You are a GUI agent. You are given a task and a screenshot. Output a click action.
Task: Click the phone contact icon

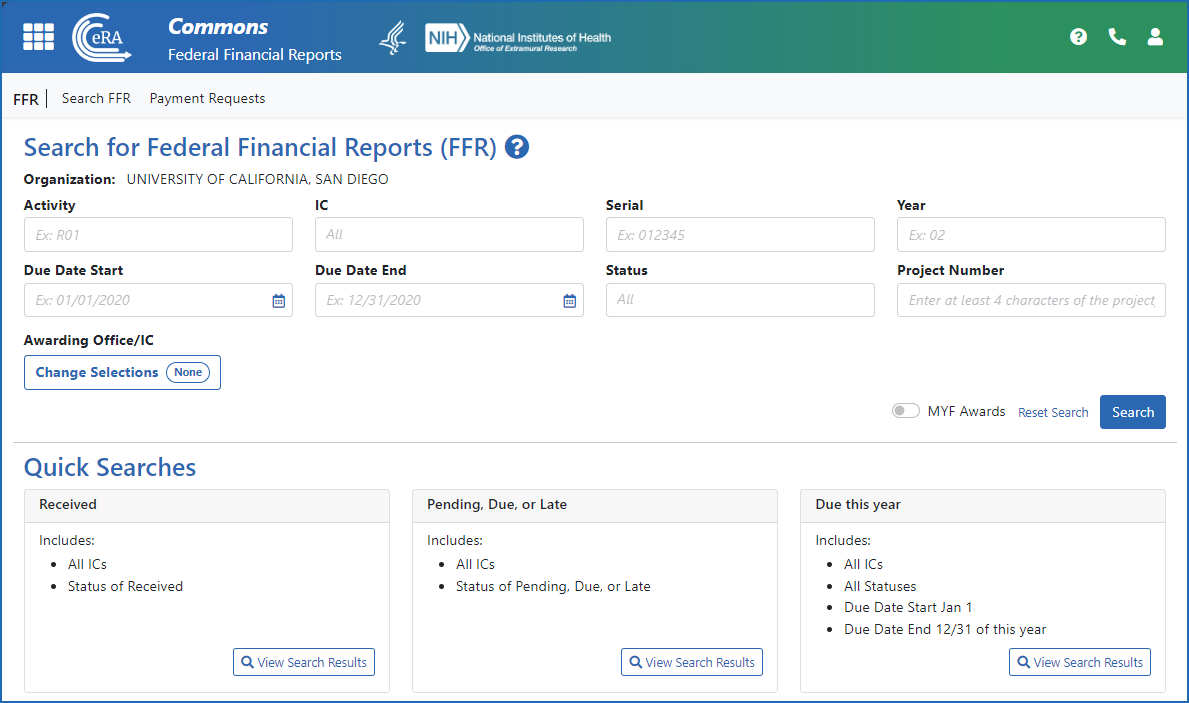click(x=1117, y=36)
